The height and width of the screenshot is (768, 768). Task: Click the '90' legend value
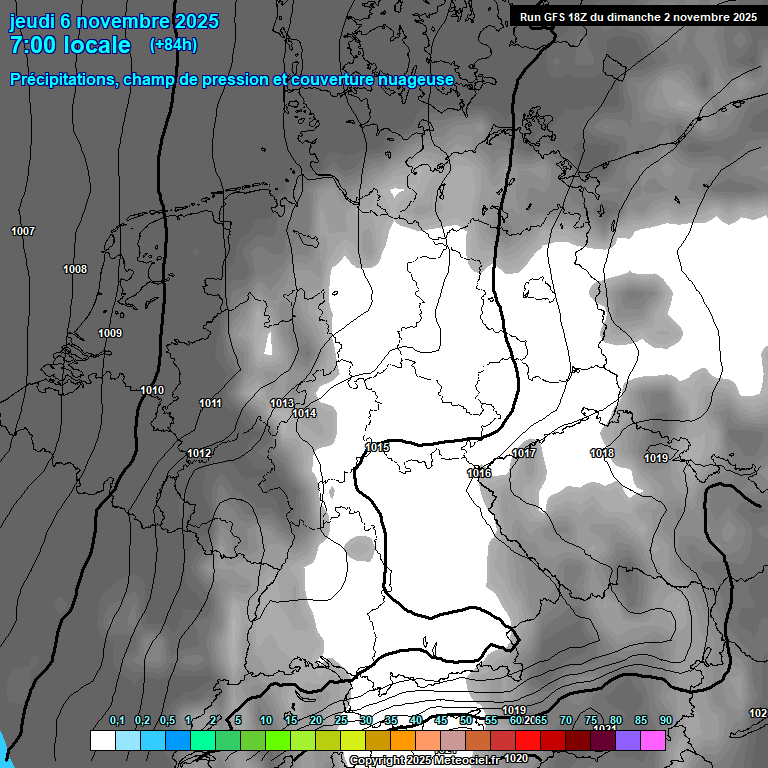(x=666, y=720)
